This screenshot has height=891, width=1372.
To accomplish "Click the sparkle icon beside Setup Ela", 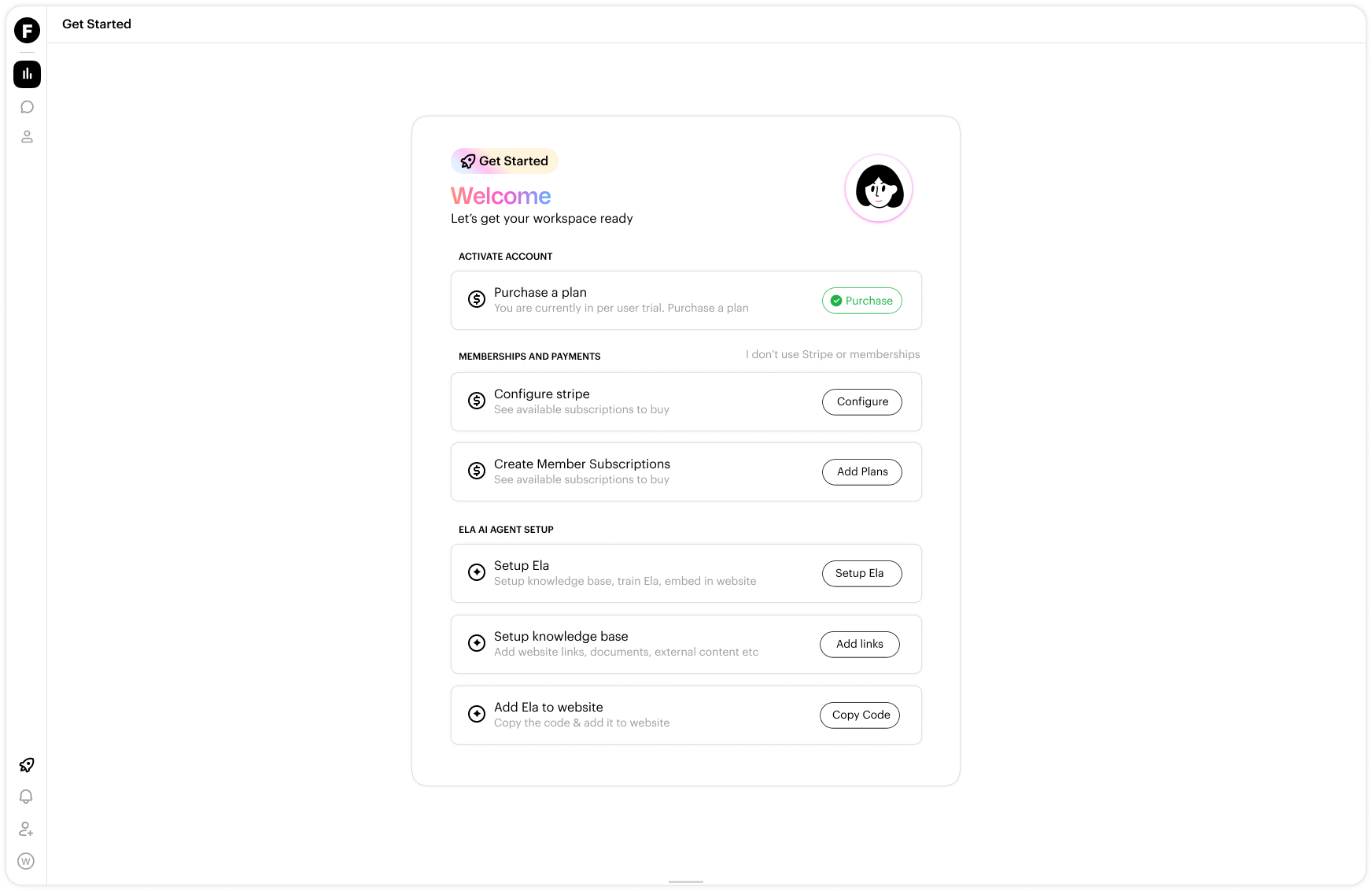I will pos(477,572).
